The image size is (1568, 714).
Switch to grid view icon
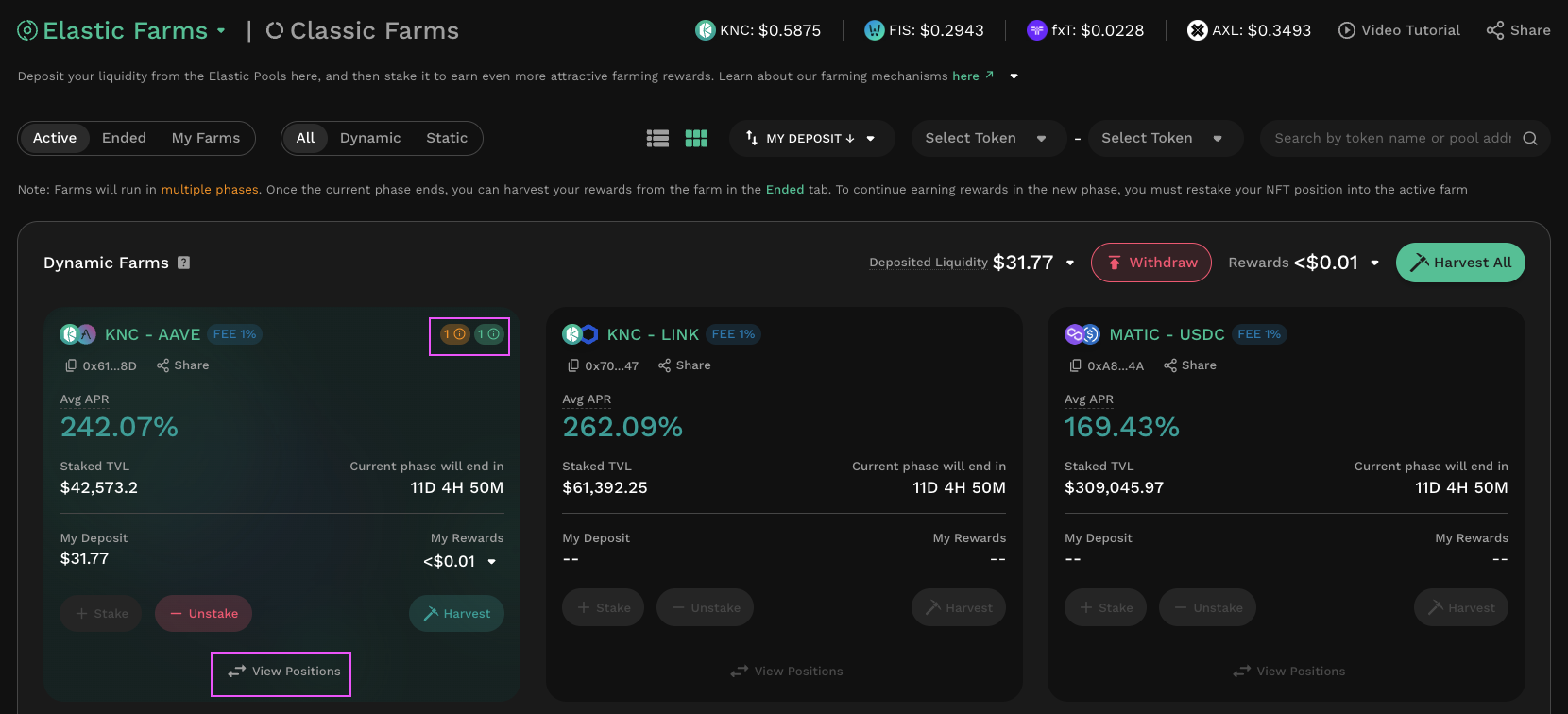pos(696,139)
